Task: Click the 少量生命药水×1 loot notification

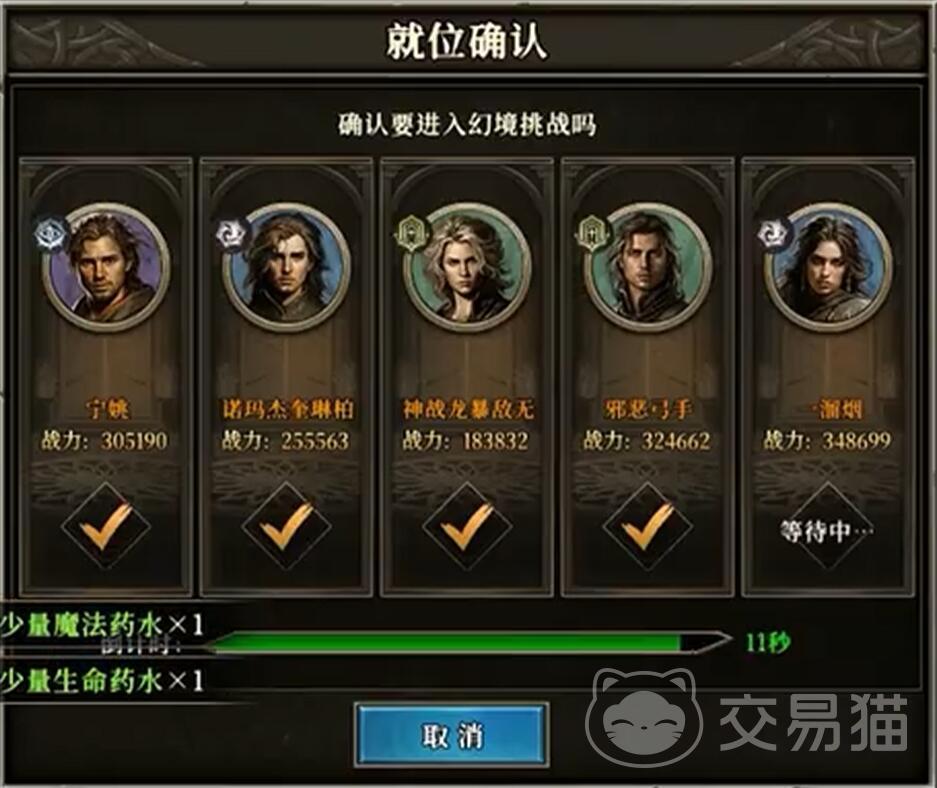Action: click(x=102, y=681)
